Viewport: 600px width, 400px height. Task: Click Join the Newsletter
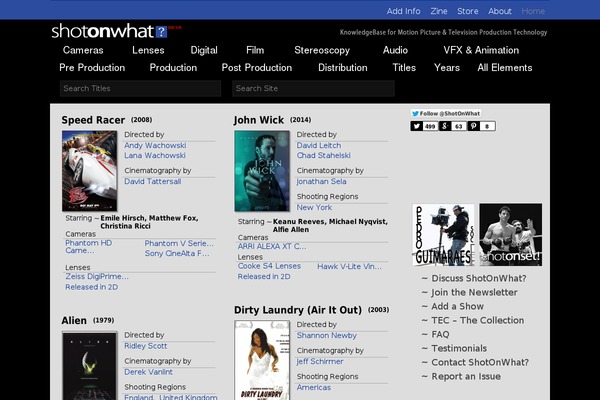pos(474,292)
